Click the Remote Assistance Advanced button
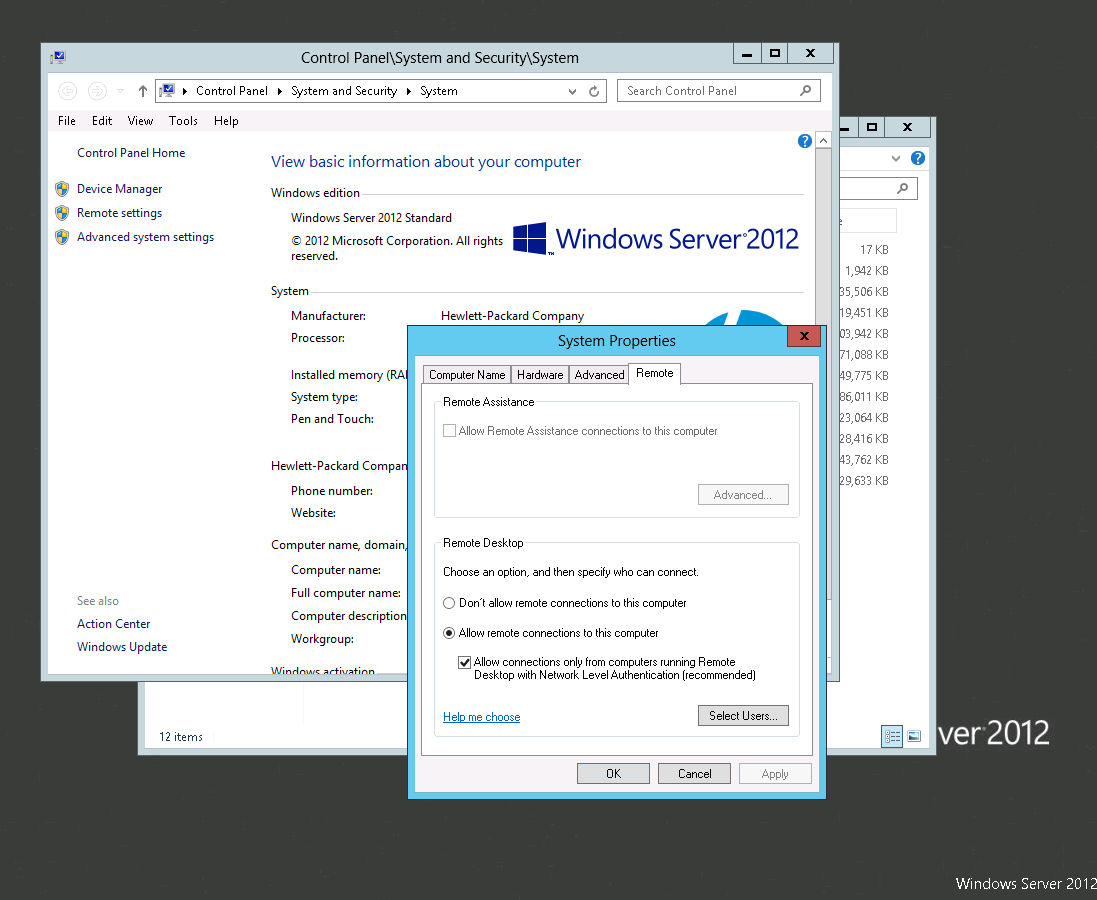The width and height of the screenshot is (1097, 900). (743, 495)
